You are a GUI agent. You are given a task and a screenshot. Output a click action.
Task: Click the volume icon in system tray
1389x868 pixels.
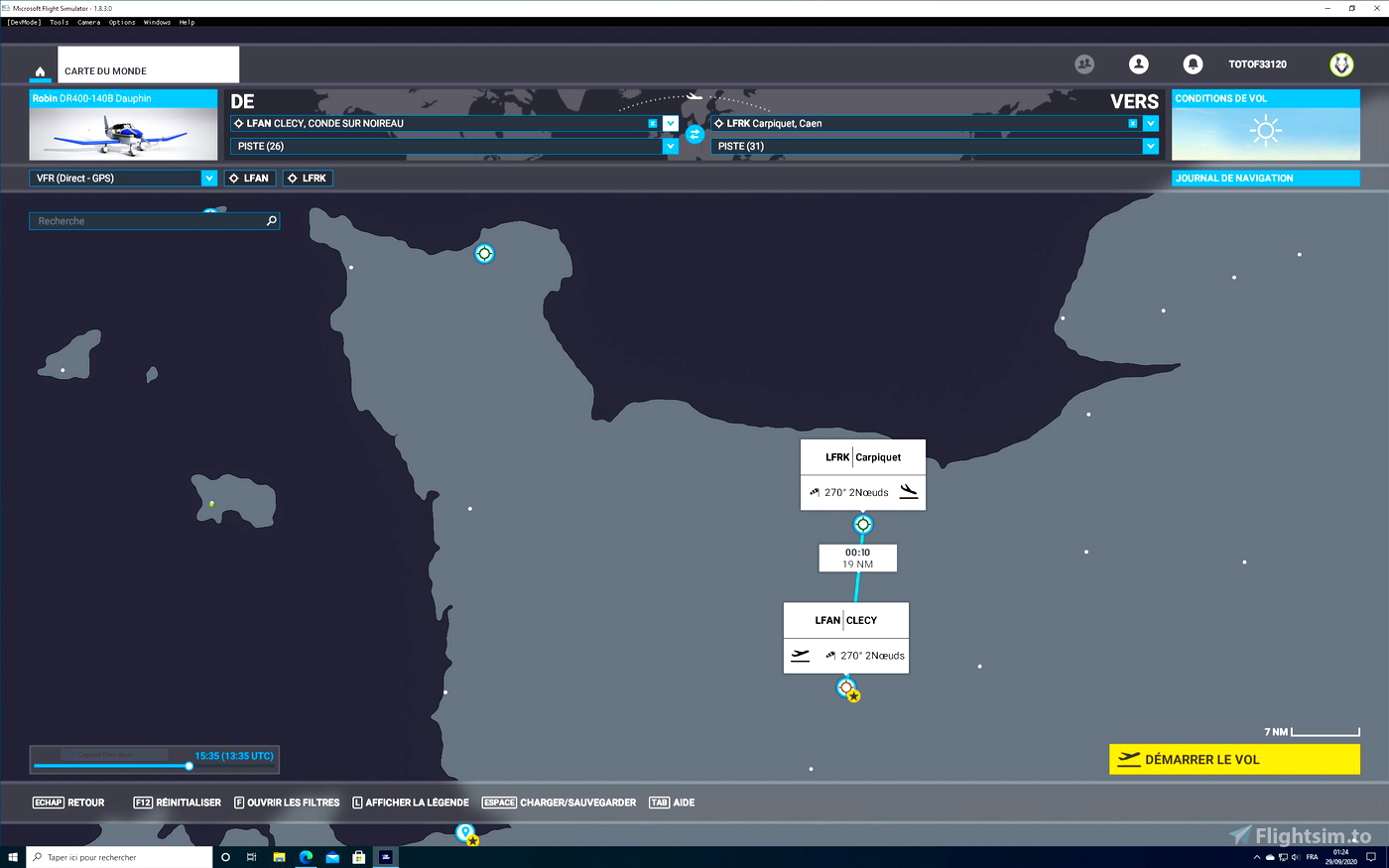pyautogui.click(x=1295, y=857)
